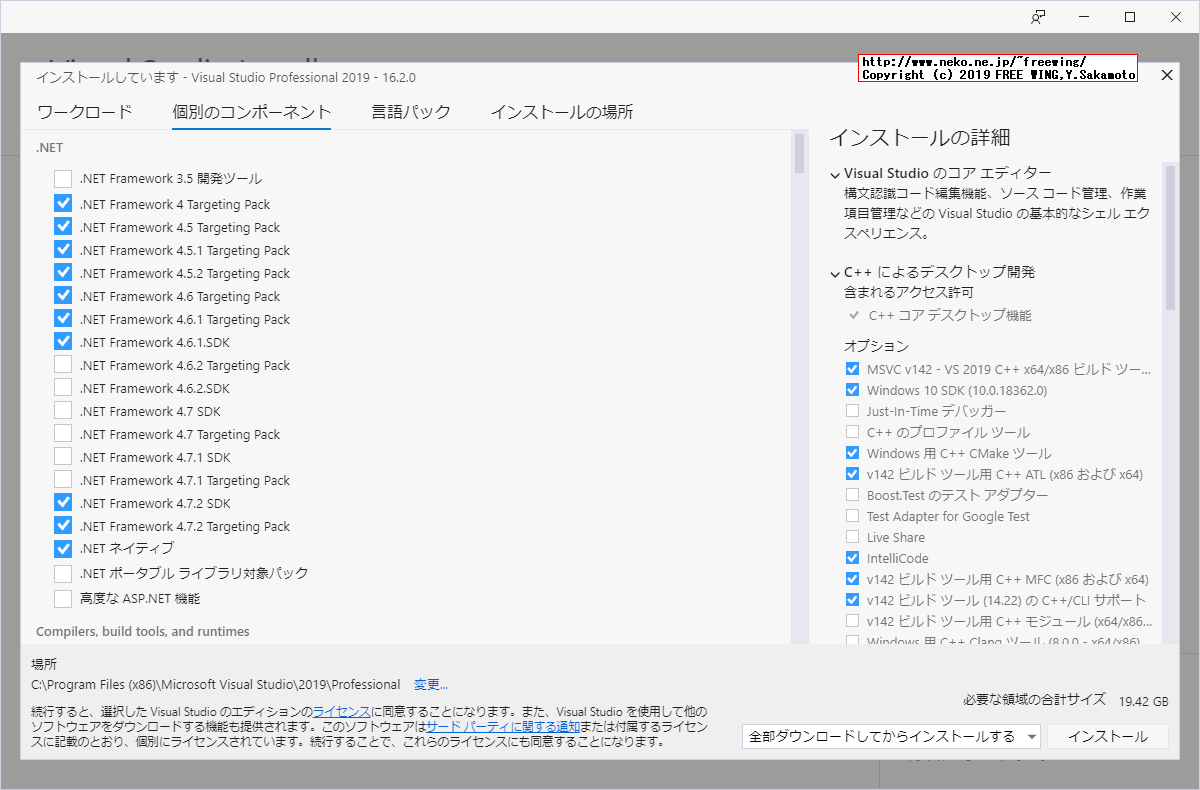Switch to the ワークロード tab

click(86, 114)
